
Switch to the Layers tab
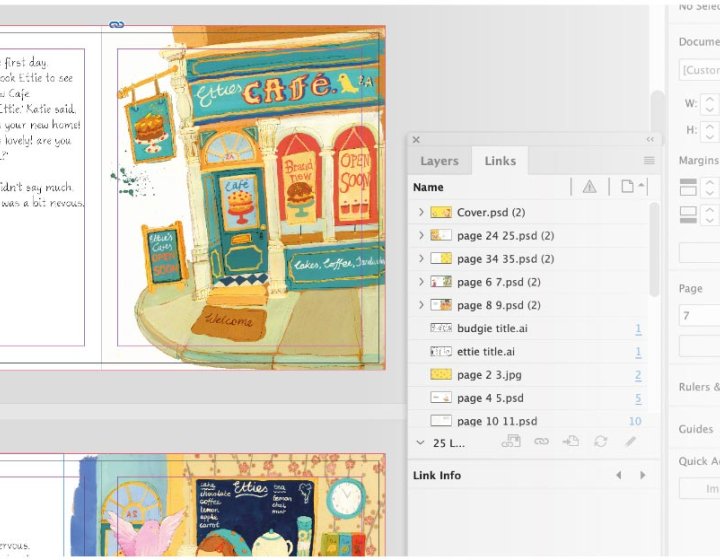click(439, 161)
